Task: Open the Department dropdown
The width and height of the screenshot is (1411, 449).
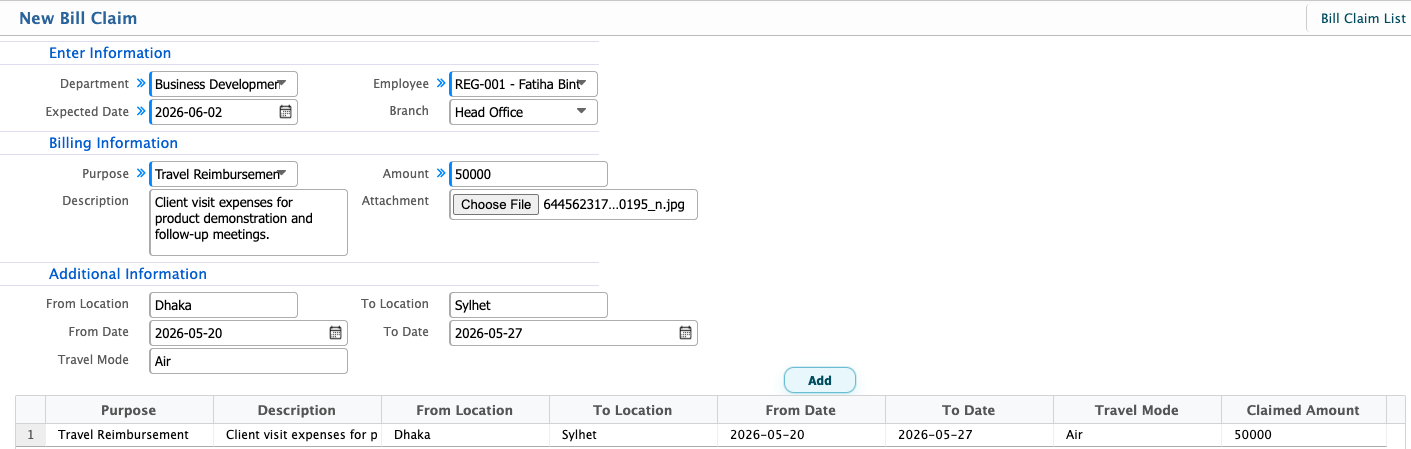Action: [224, 84]
